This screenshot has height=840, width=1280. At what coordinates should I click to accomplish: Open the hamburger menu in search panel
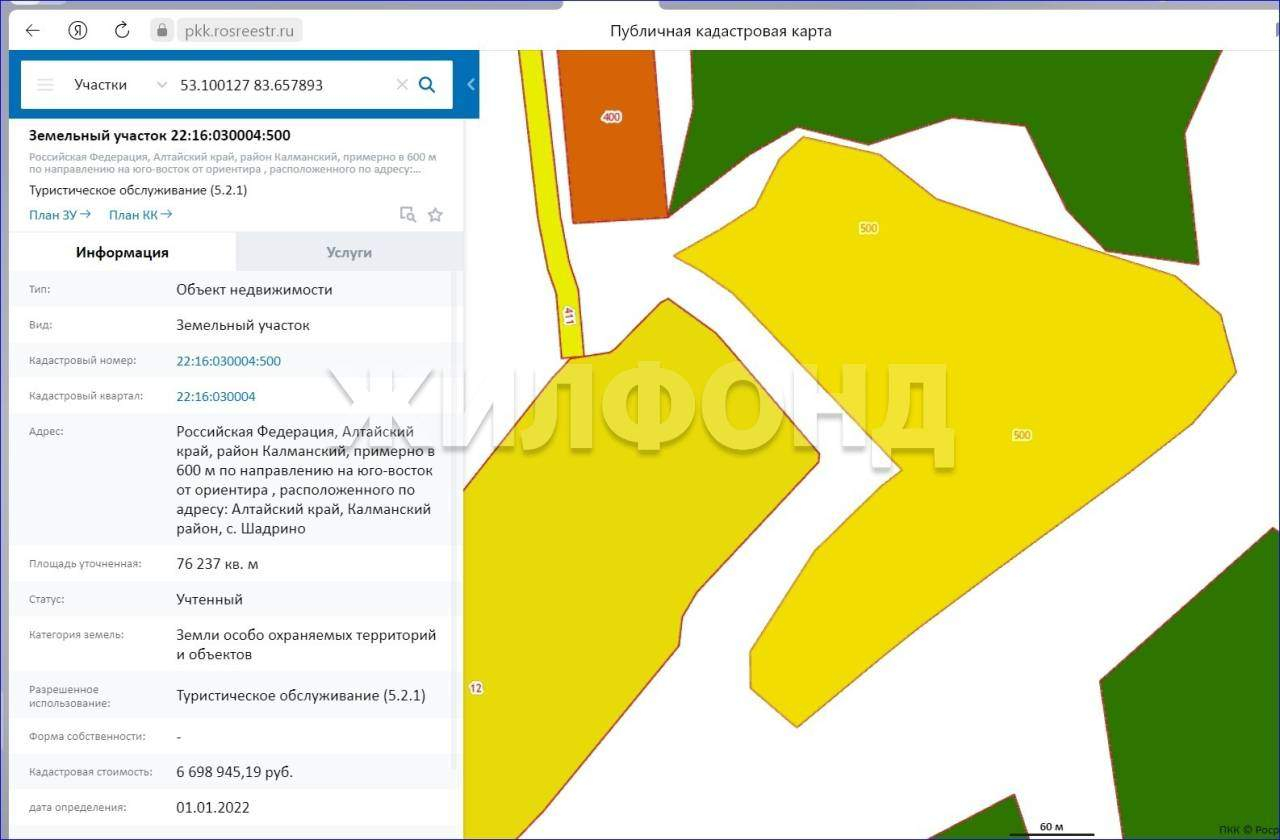(x=45, y=84)
